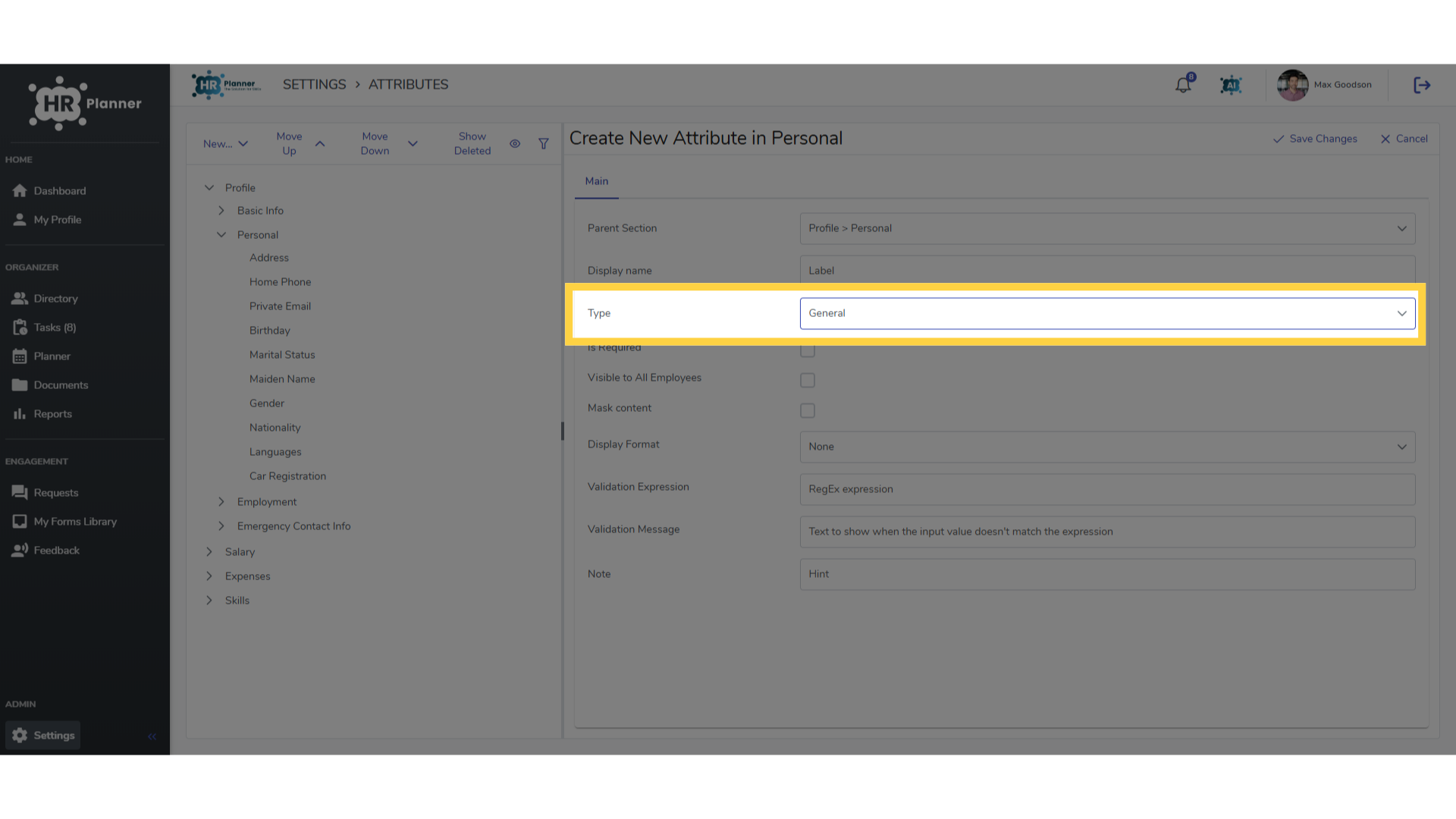Open the New... dropdown

tap(225, 143)
